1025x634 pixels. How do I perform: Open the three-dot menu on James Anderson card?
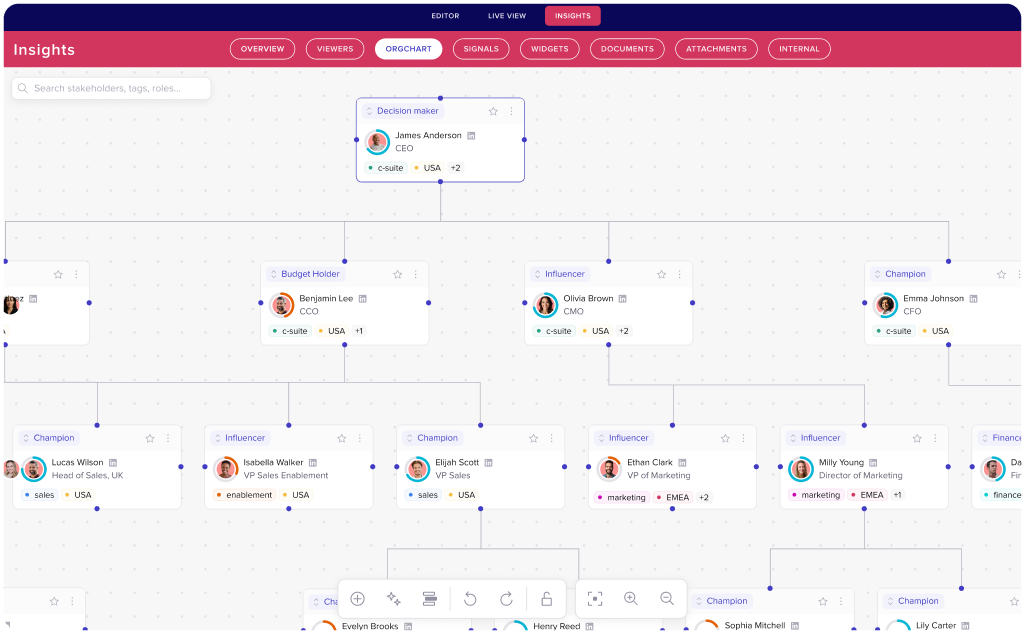511,111
